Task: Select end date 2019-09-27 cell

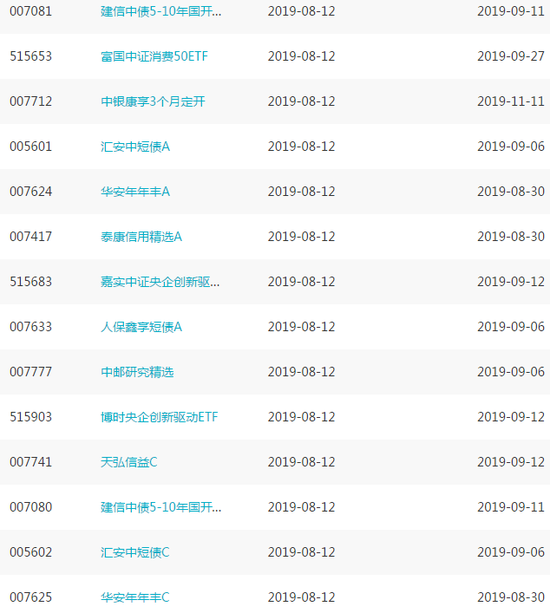Action: (511, 57)
